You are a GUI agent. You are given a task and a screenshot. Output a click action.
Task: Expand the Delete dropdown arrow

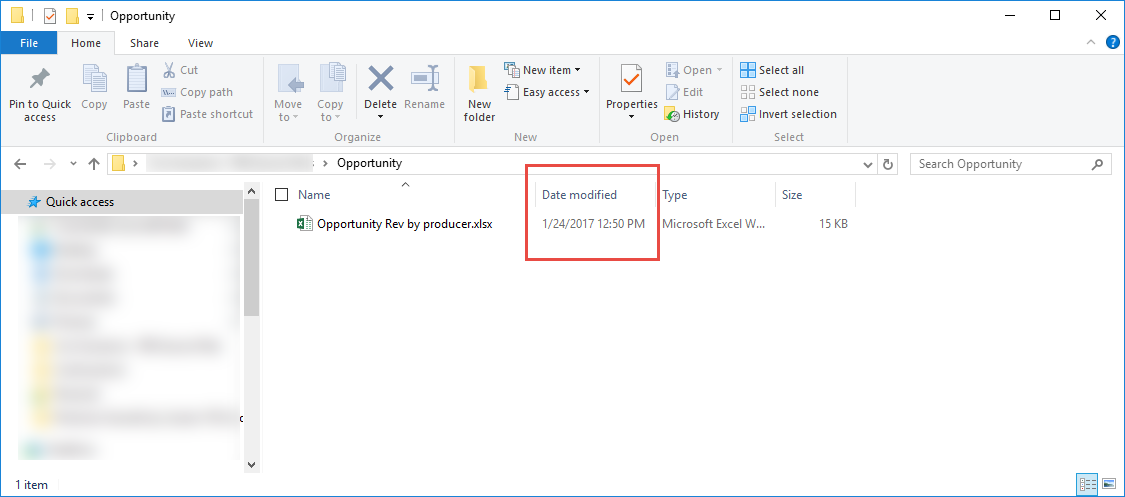tap(380, 117)
